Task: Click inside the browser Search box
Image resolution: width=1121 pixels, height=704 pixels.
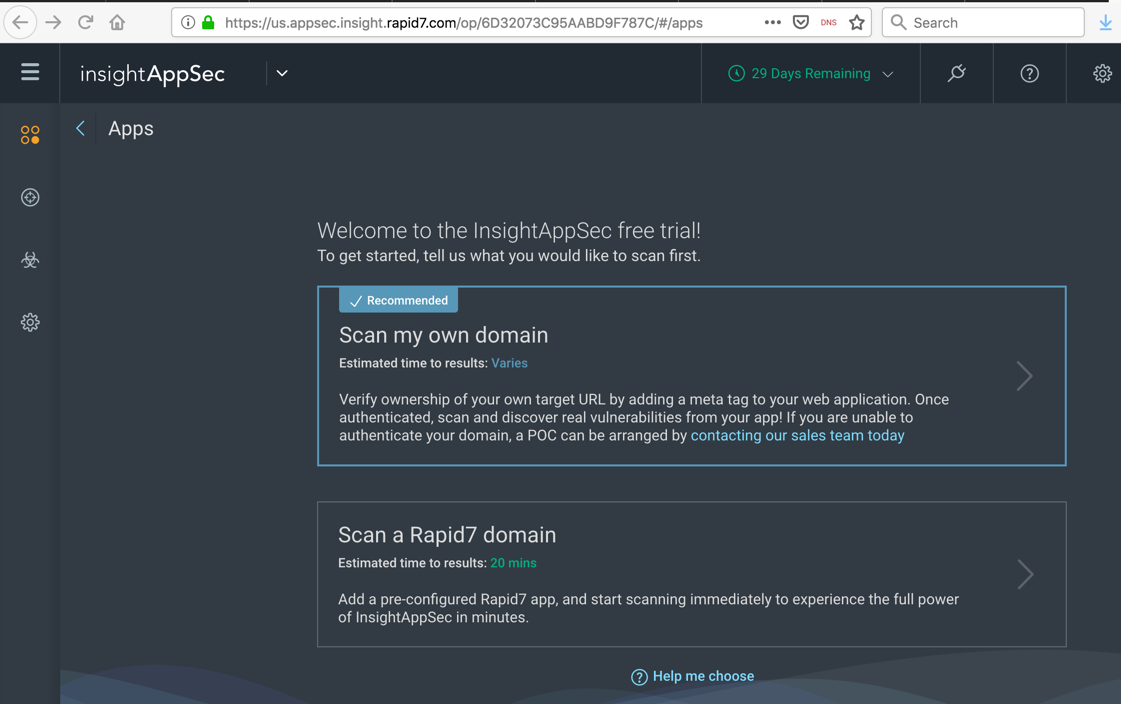Action: pos(983,23)
